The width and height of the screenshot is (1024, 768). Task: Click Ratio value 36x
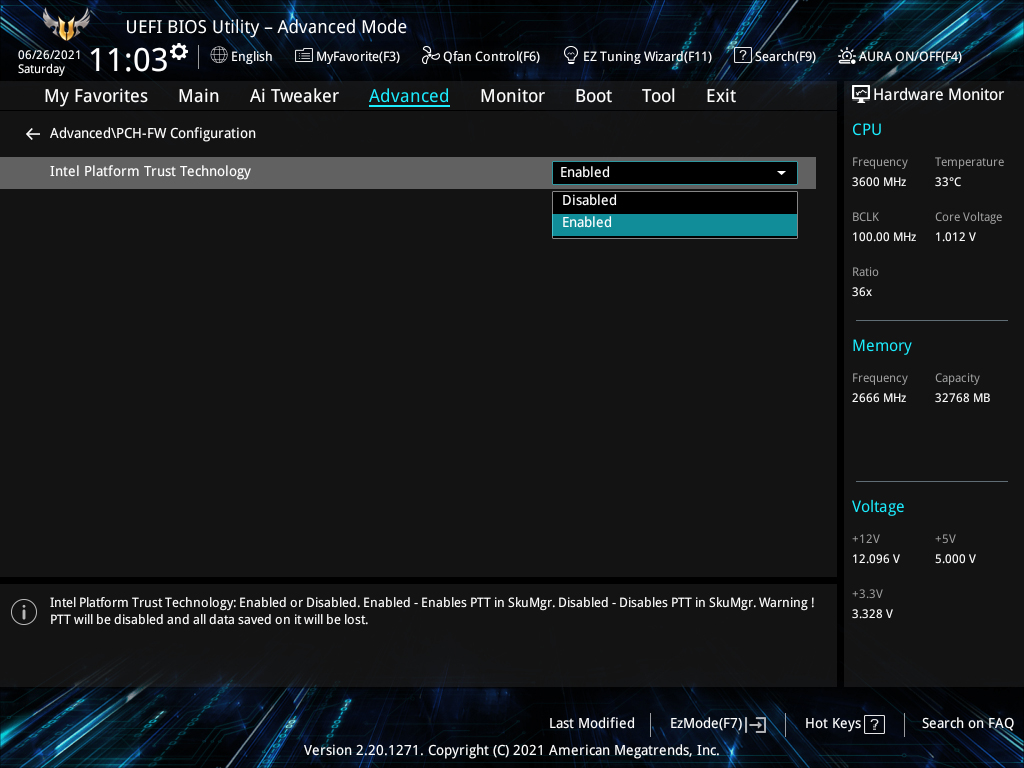pos(861,292)
